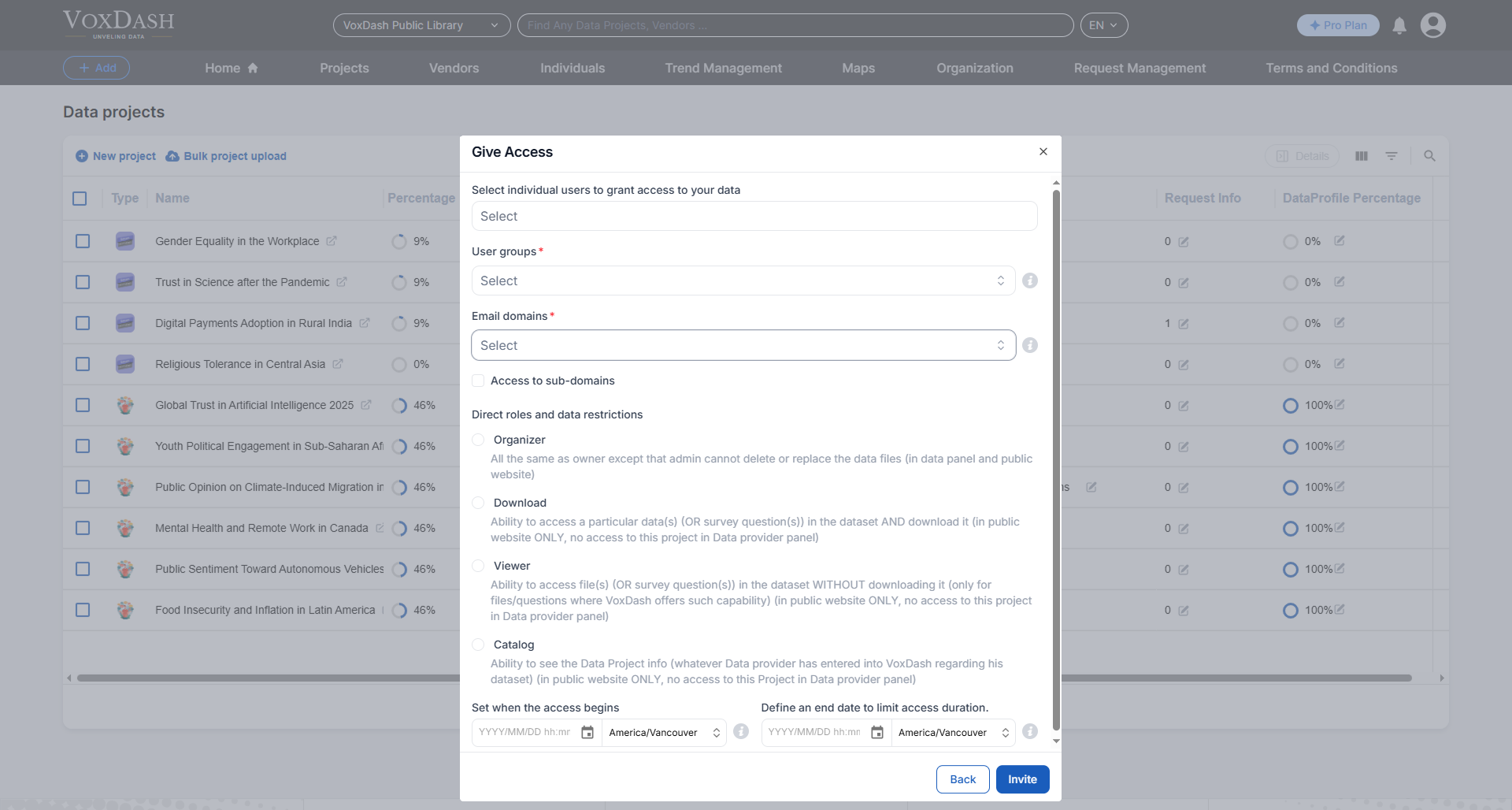Show info icon next to begin-date timezone

741,731
